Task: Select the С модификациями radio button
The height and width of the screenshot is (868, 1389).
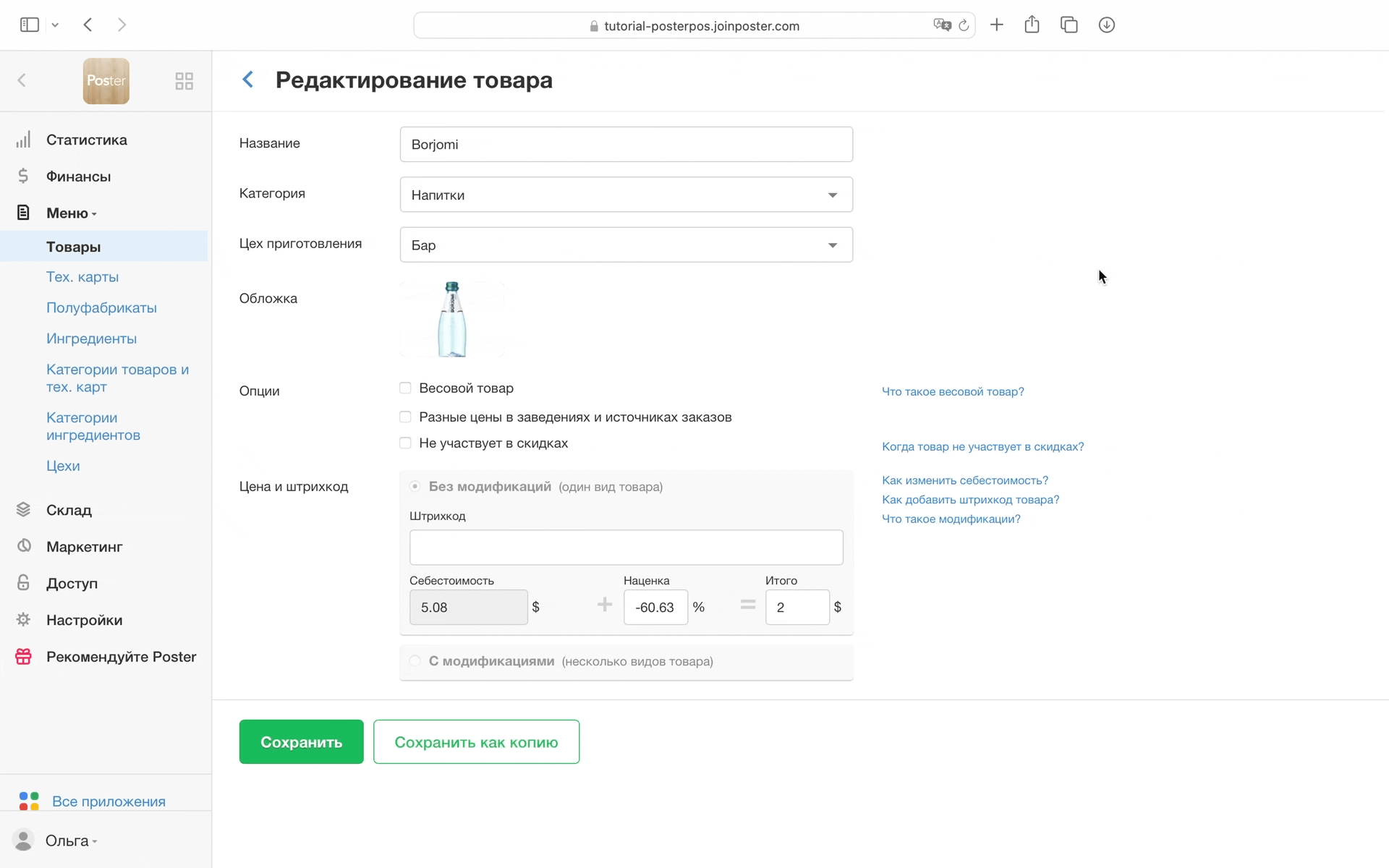Action: (x=415, y=661)
